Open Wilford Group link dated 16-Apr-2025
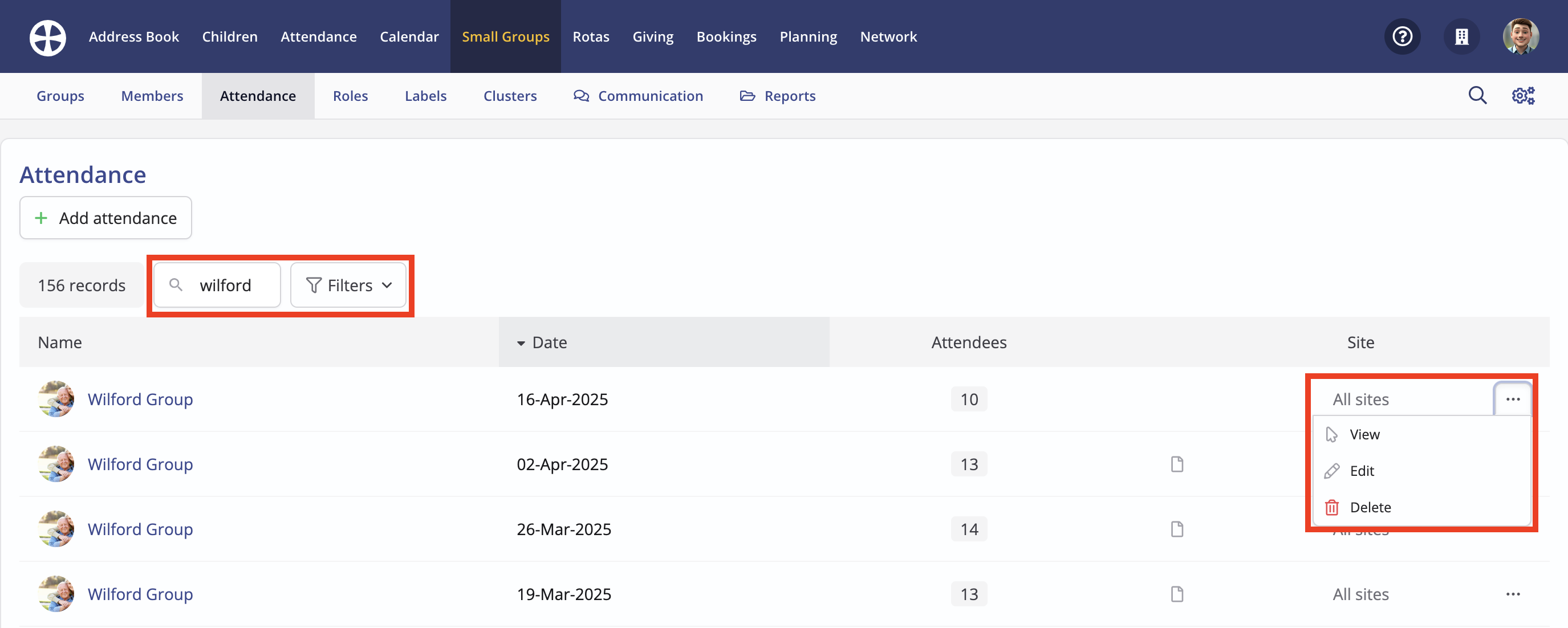The height and width of the screenshot is (628, 1568). [x=140, y=400]
